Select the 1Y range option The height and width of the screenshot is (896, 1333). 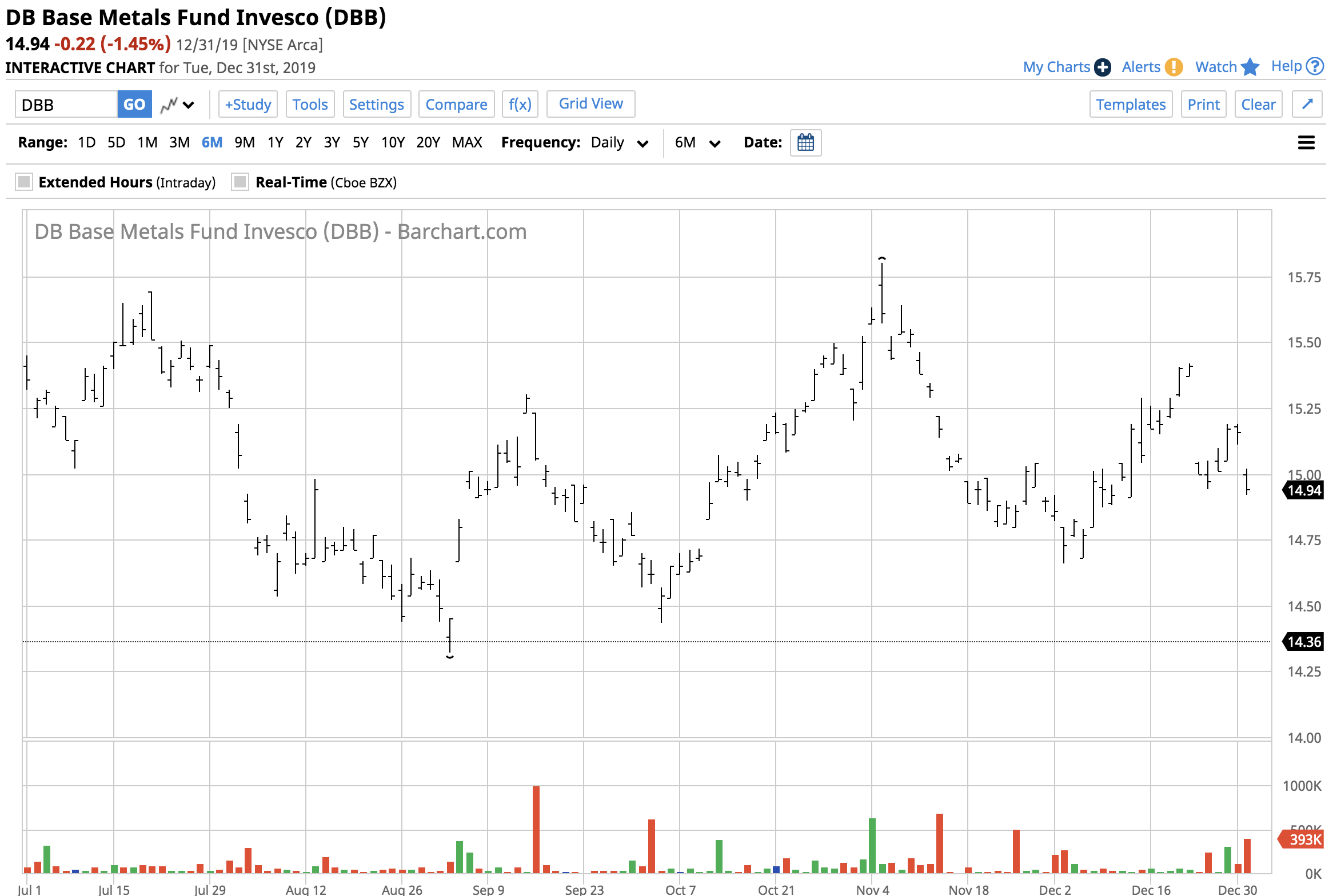click(275, 142)
